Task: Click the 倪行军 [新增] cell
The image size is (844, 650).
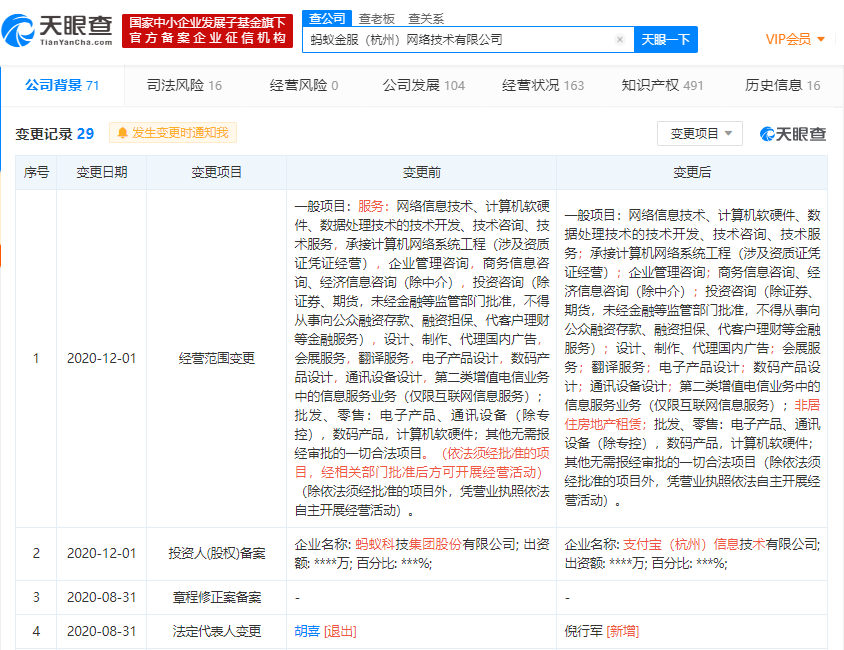Action: point(692,631)
